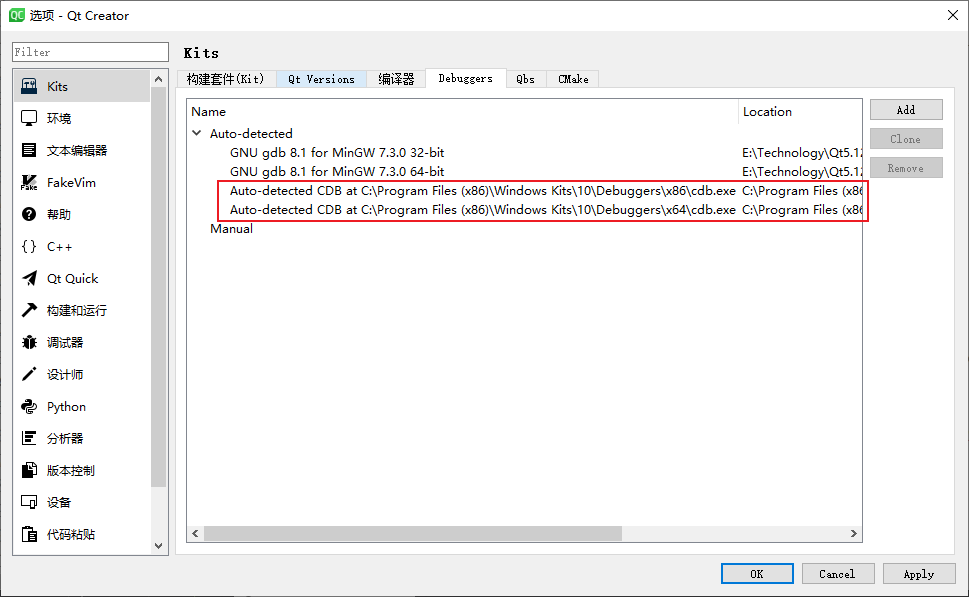969x597 pixels.
Task: Click the Apply button
Action: point(918,574)
